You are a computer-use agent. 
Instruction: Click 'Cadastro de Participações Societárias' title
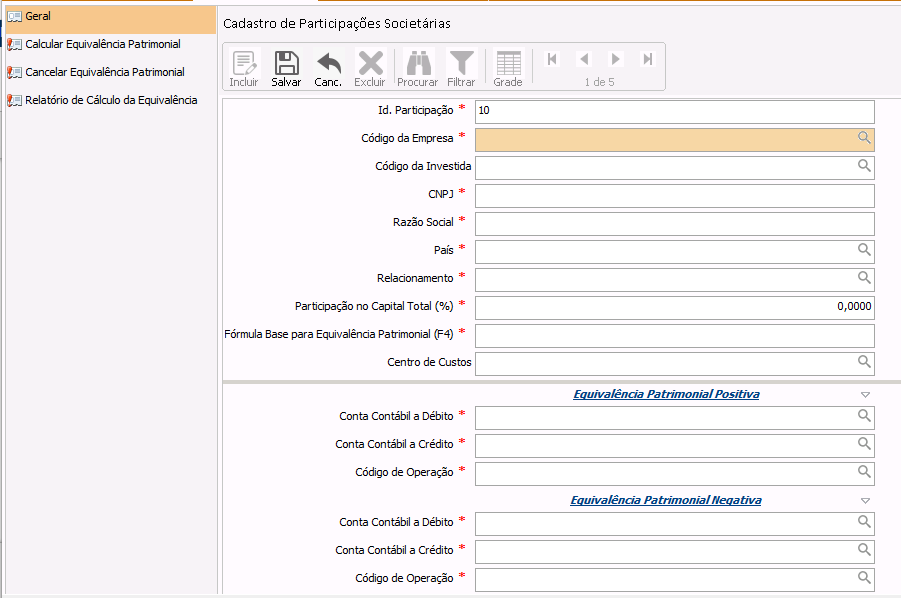click(337, 24)
